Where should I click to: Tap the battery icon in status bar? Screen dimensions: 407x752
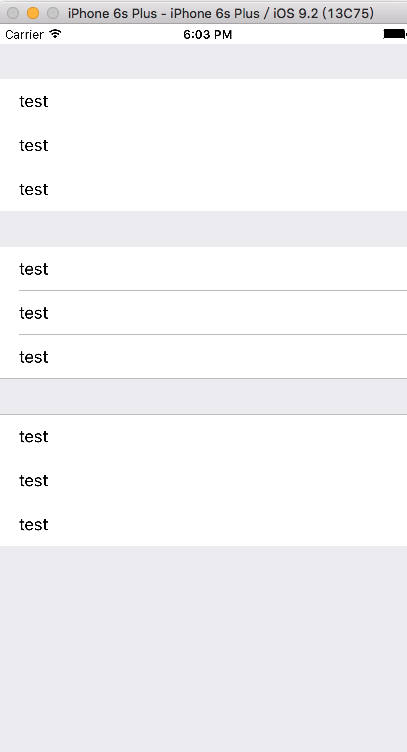coord(395,34)
